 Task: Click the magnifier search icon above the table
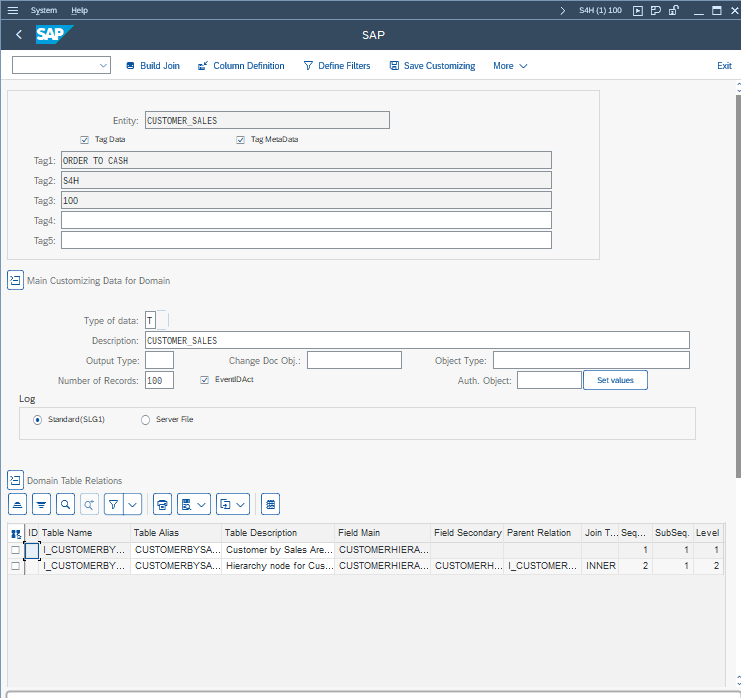tap(65, 504)
